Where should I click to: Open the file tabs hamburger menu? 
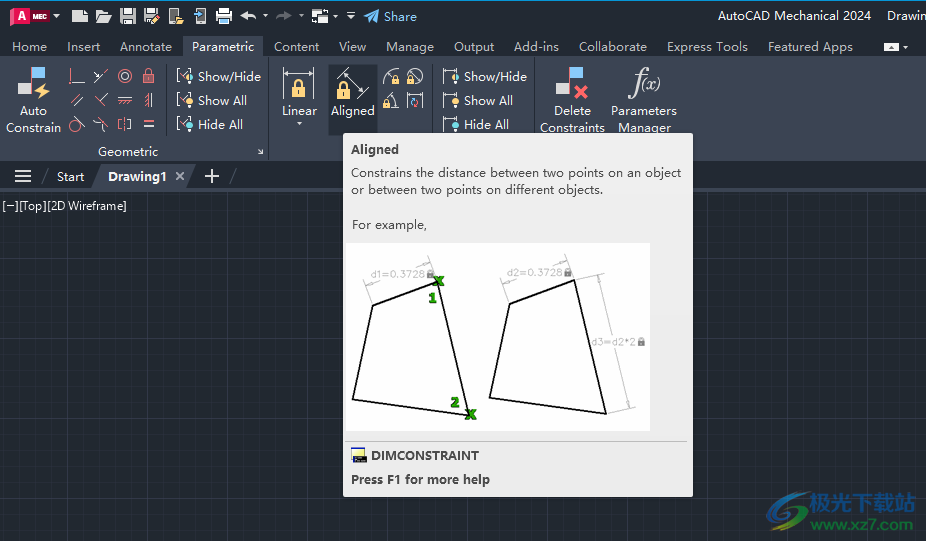click(x=23, y=176)
